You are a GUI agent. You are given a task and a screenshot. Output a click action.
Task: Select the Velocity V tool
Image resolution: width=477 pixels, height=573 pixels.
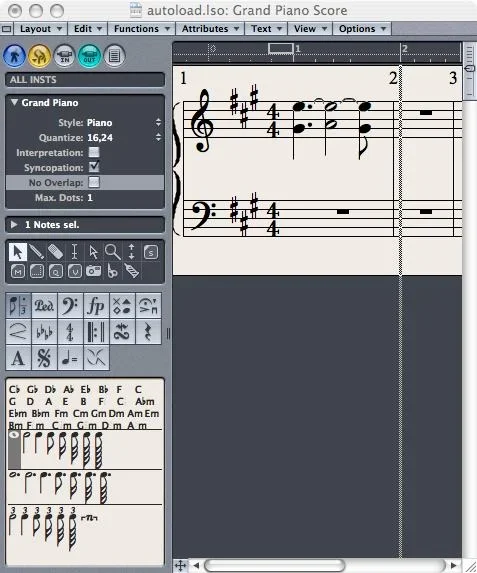(x=75, y=271)
